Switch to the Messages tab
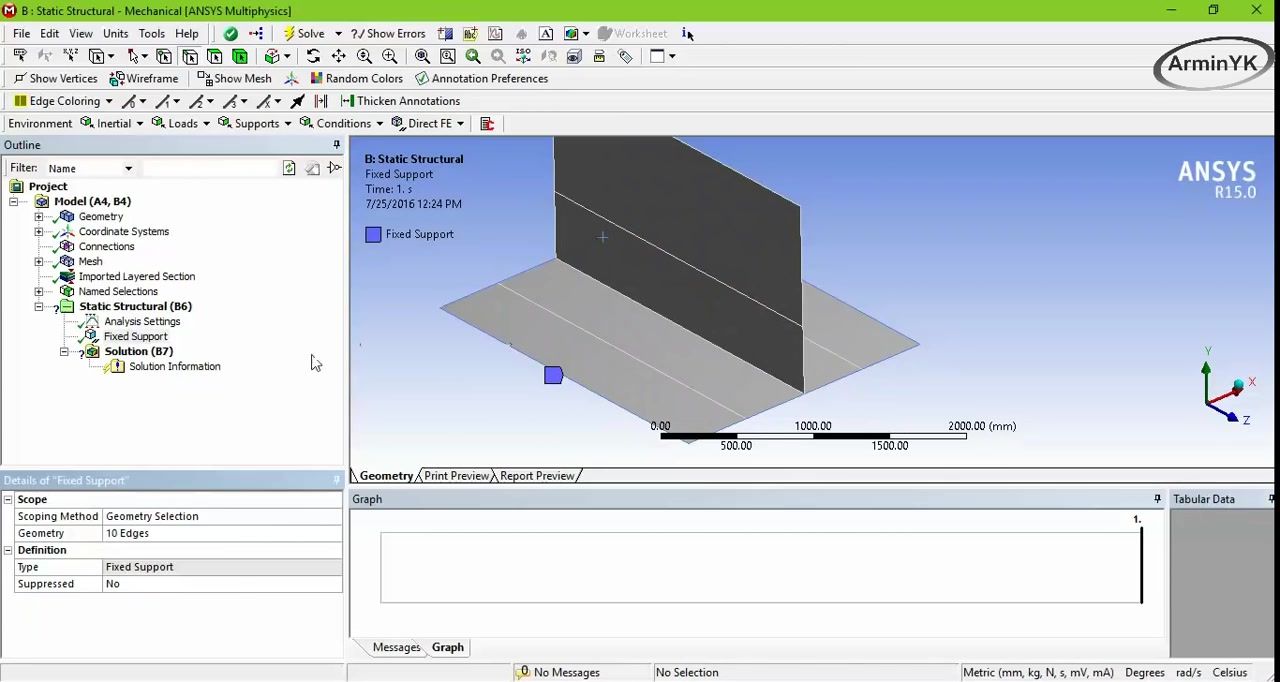Screen dimensions: 1280x682 (x=396, y=647)
